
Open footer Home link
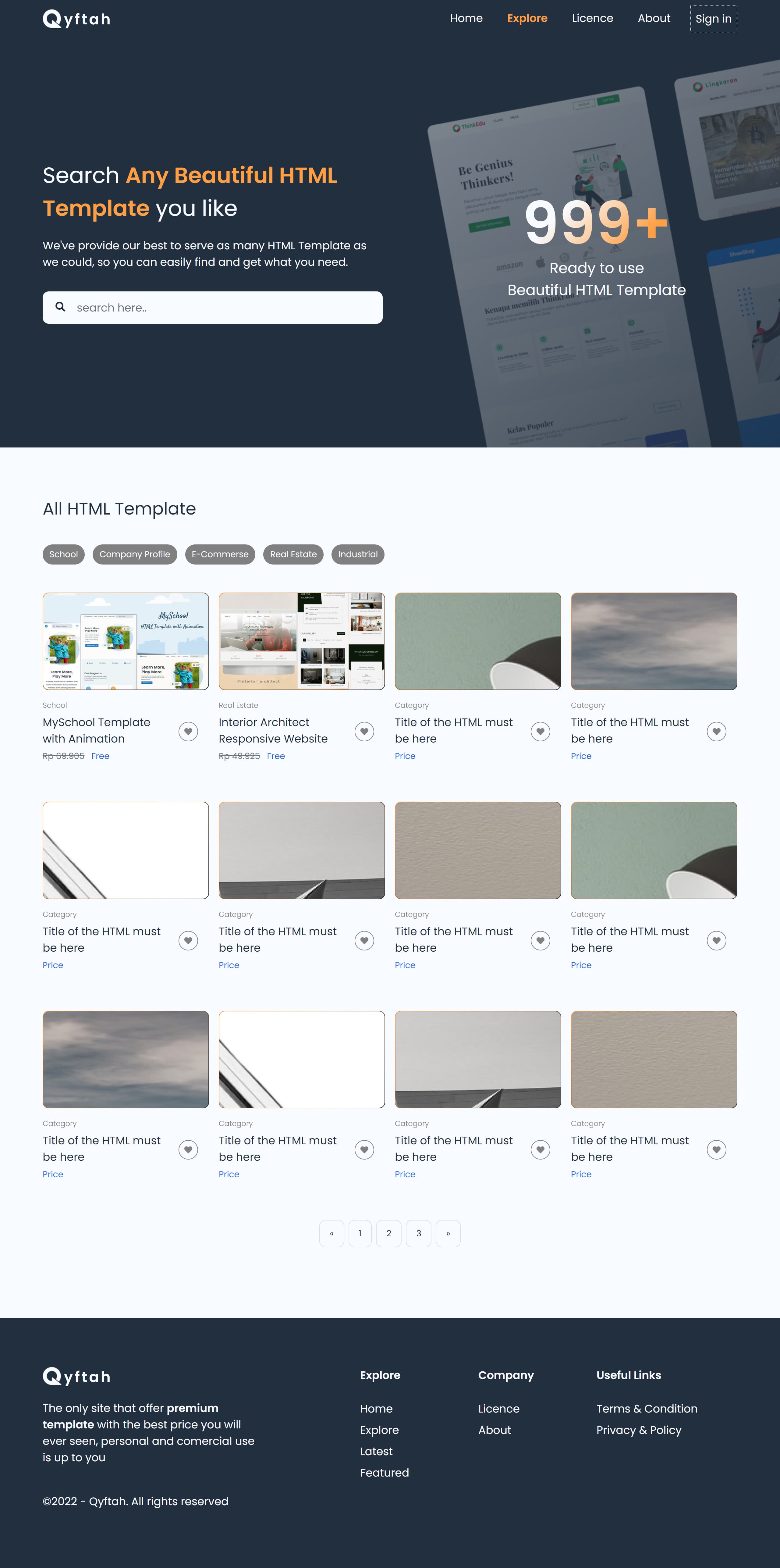[x=376, y=1409]
